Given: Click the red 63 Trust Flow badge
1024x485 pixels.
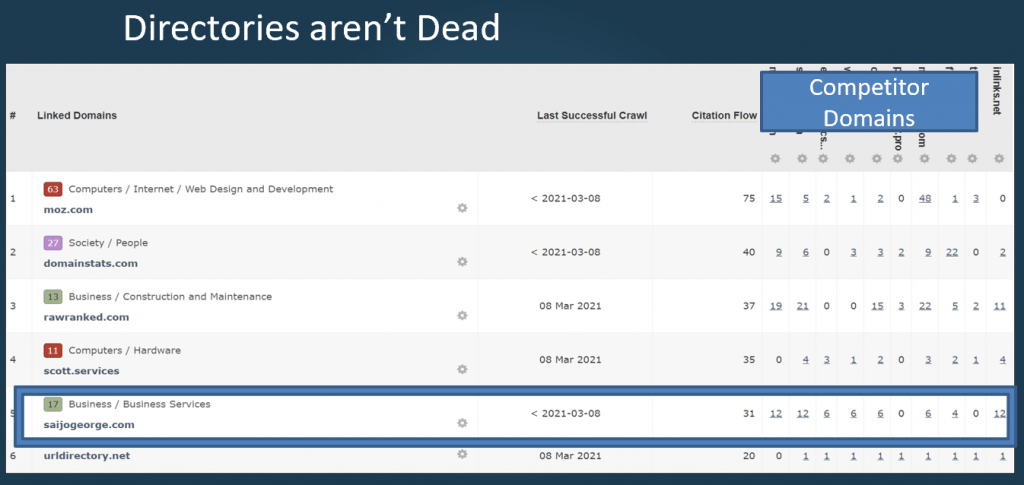Looking at the screenshot, I should (53, 189).
